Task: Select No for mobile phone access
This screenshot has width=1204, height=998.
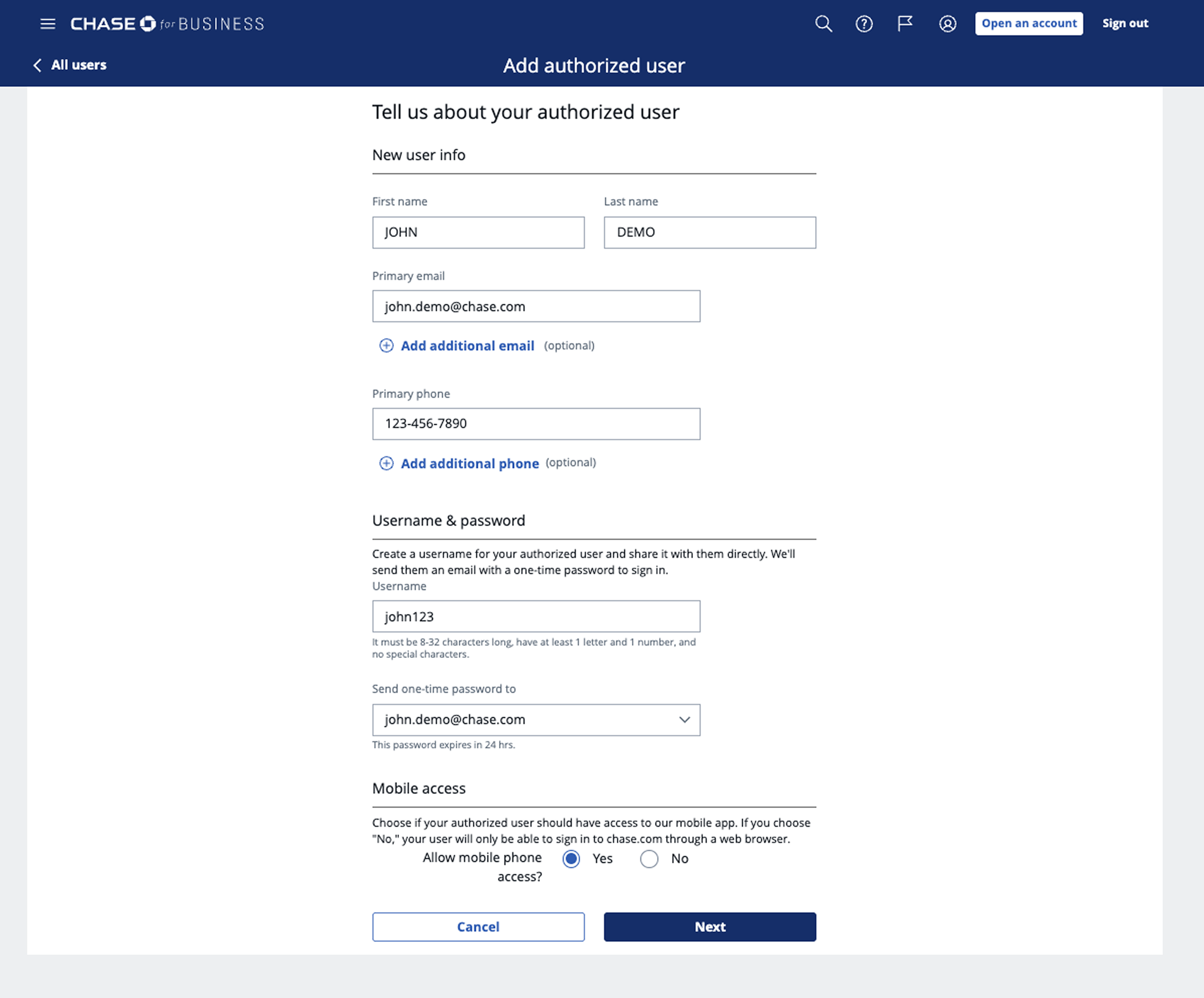Action: [x=649, y=859]
